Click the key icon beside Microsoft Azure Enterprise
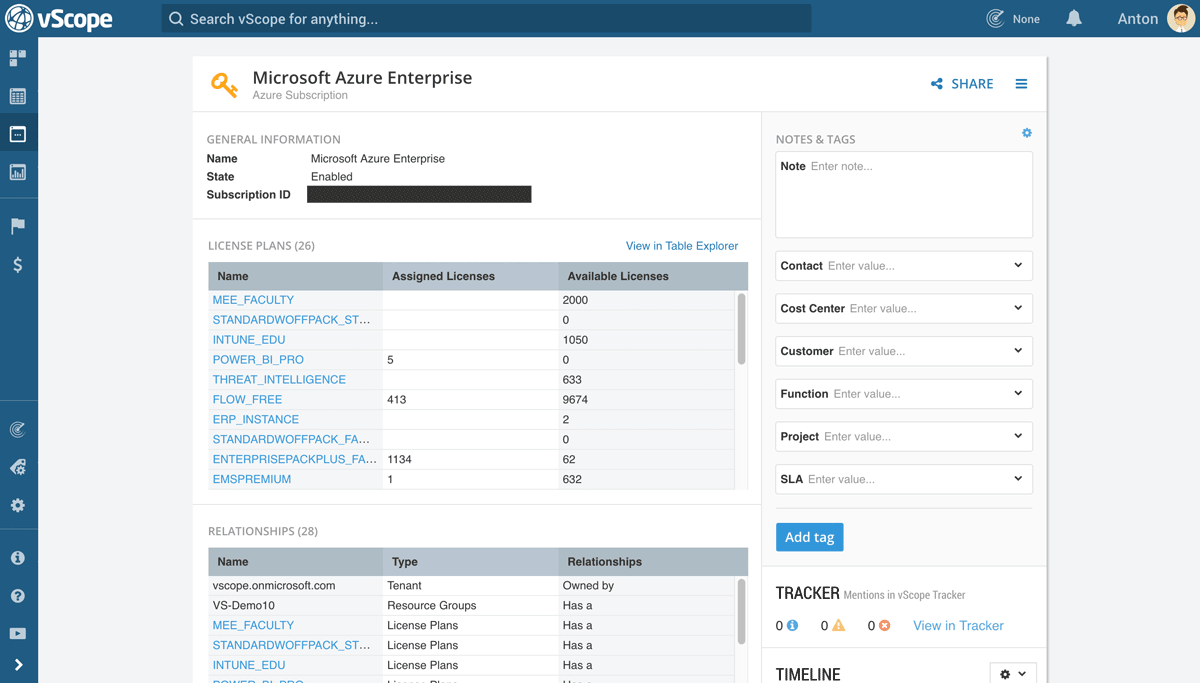This screenshot has height=683, width=1200. pos(224,85)
